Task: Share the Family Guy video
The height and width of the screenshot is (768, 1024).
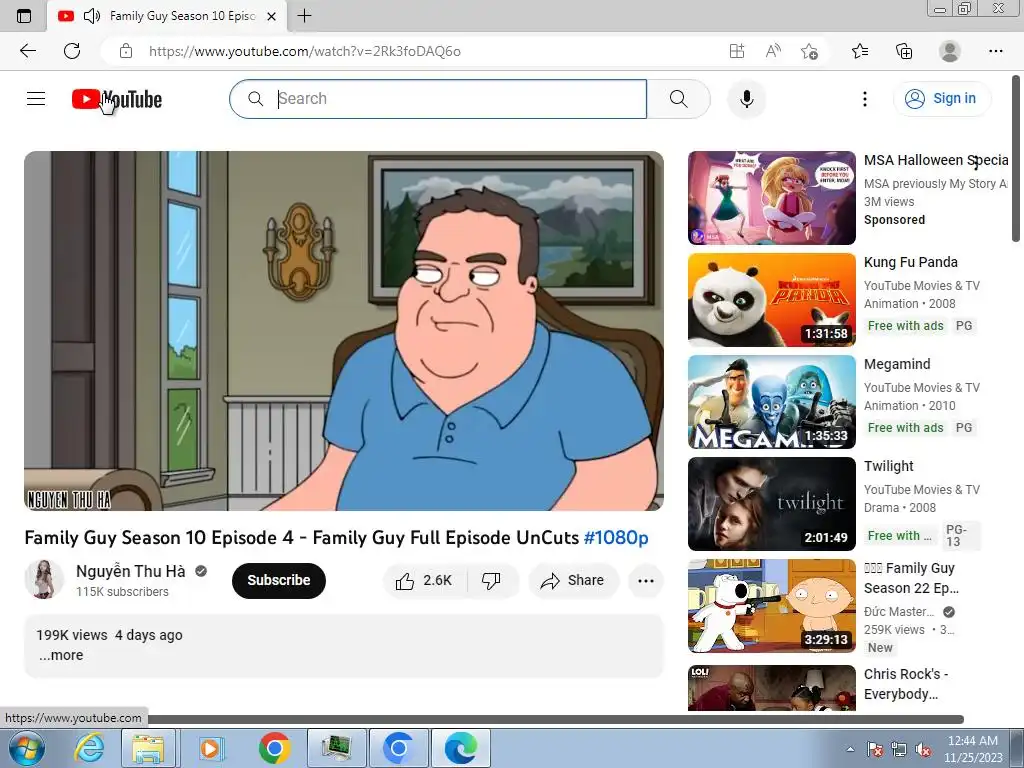Action: pos(573,581)
